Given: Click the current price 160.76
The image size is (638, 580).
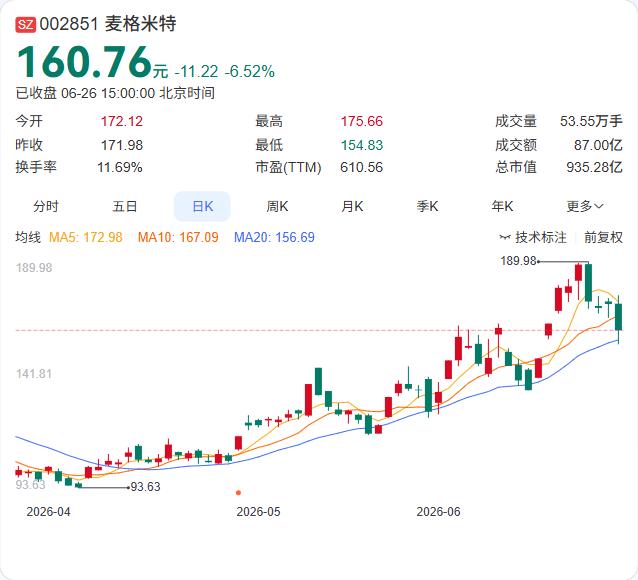Looking at the screenshot, I should click(84, 61).
